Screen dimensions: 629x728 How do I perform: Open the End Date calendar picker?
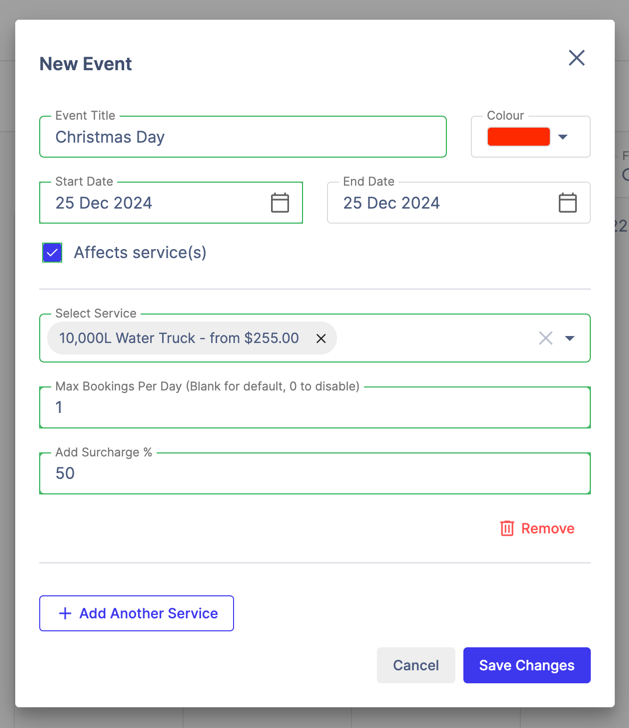point(567,203)
